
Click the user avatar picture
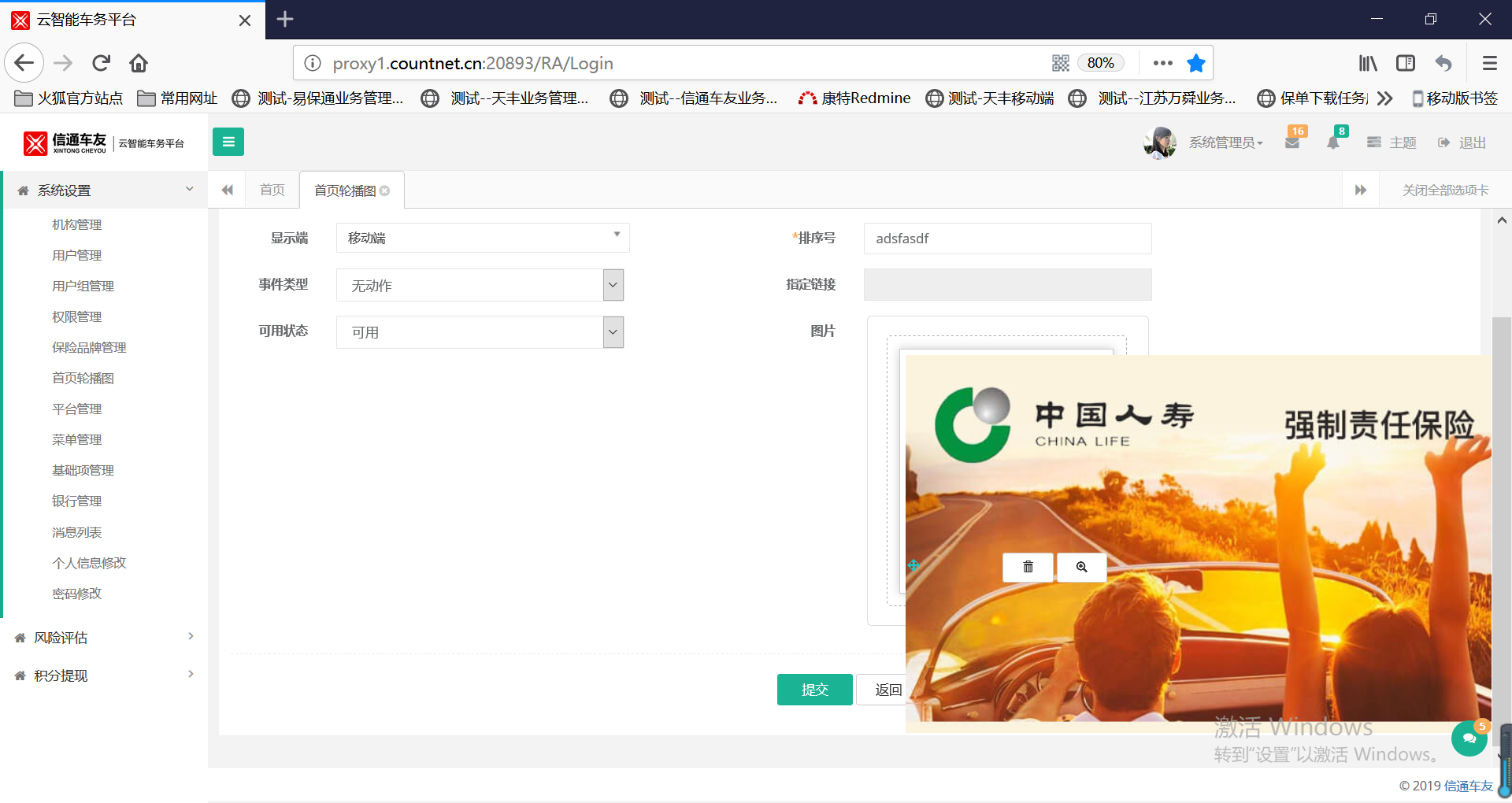pos(1160,142)
